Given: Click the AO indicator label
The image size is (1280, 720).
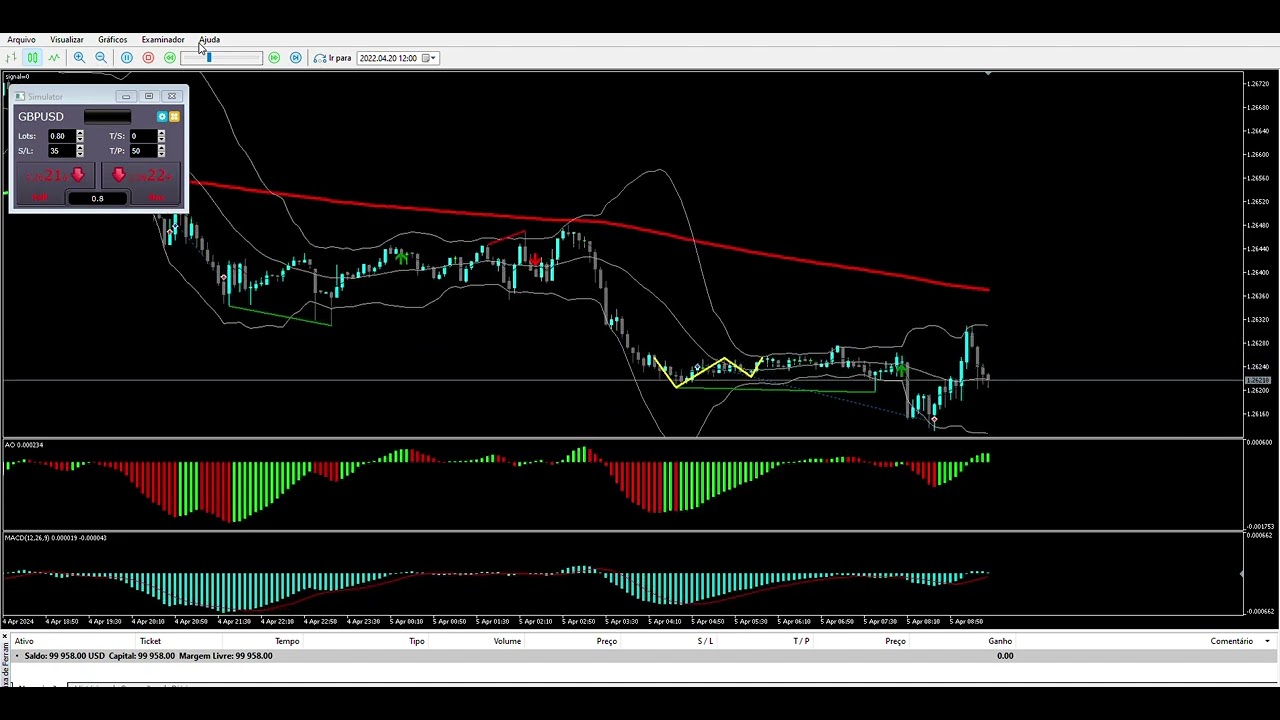Looking at the screenshot, I should [23, 445].
